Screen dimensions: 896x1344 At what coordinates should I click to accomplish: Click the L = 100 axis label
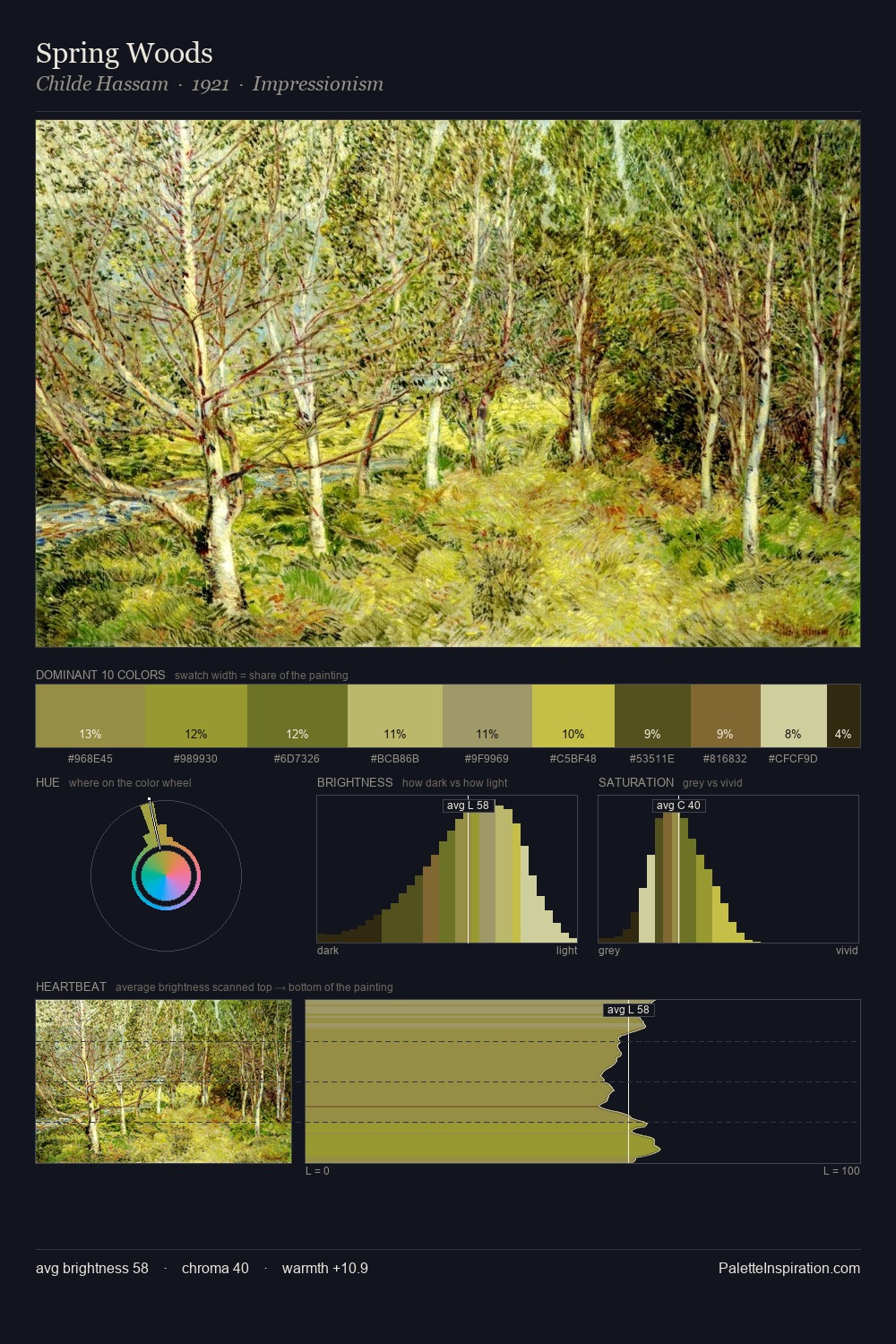pyautogui.click(x=841, y=1171)
